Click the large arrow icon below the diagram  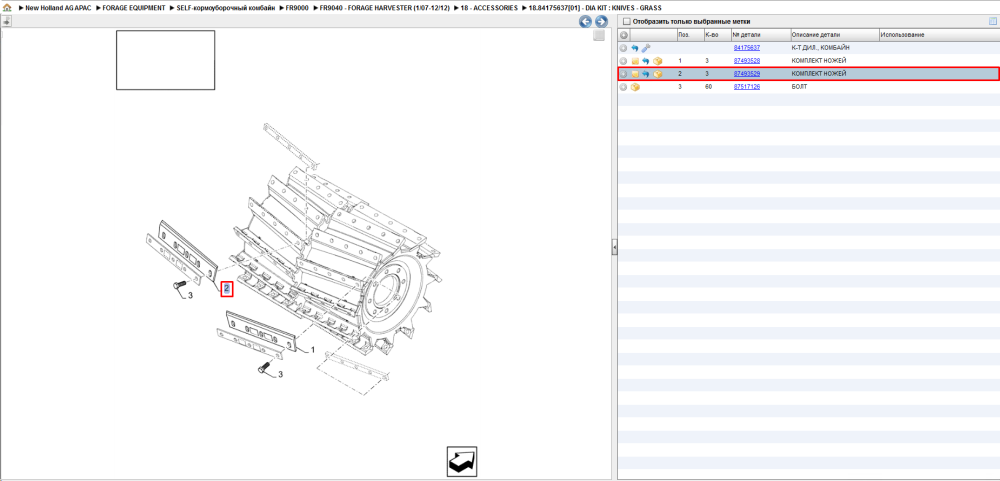click(x=462, y=461)
